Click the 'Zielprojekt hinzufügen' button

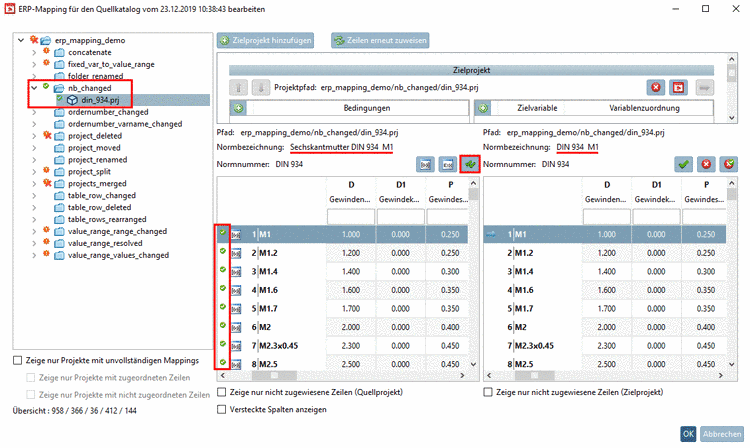(265, 41)
